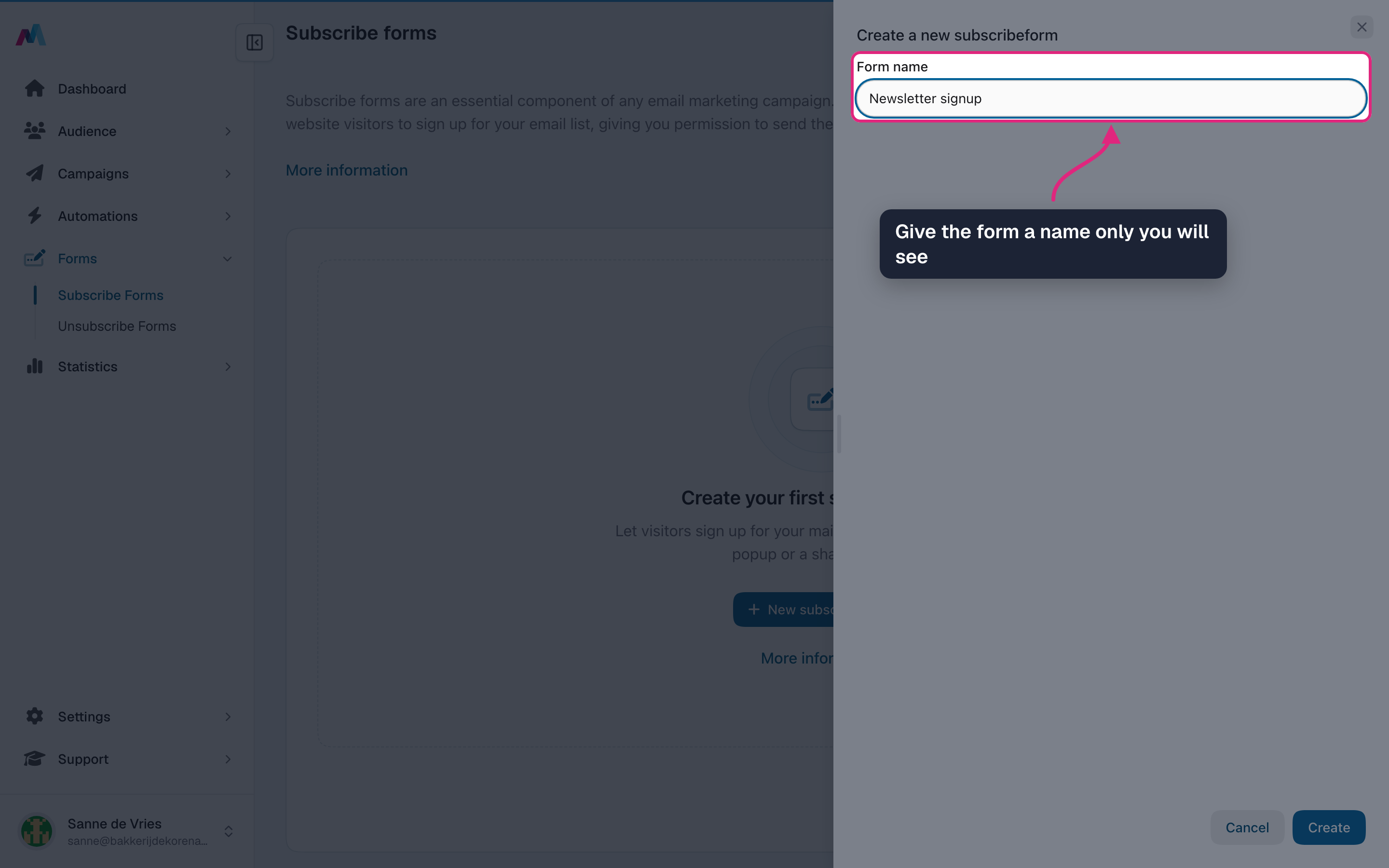Click the Sanne de Vries account name
The height and width of the screenshot is (868, 1389).
click(x=114, y=823)
